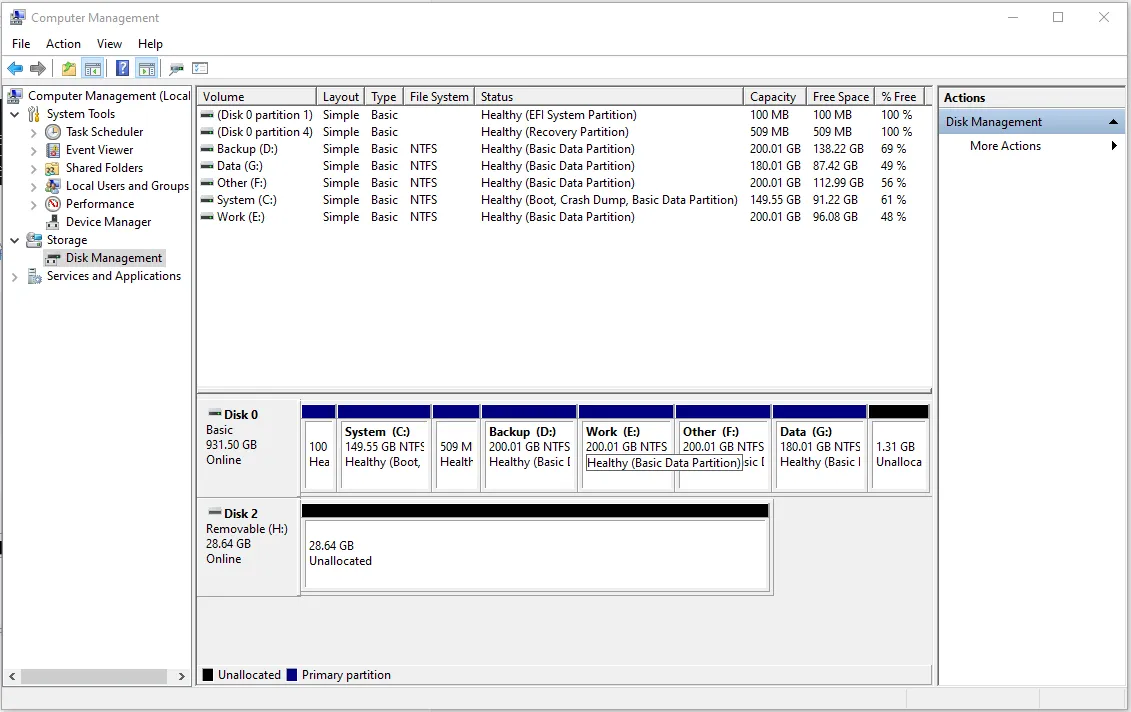The image size is (1131, 712).
Task: Collapse the Disk Management actions section
Action: point(1113,122)
